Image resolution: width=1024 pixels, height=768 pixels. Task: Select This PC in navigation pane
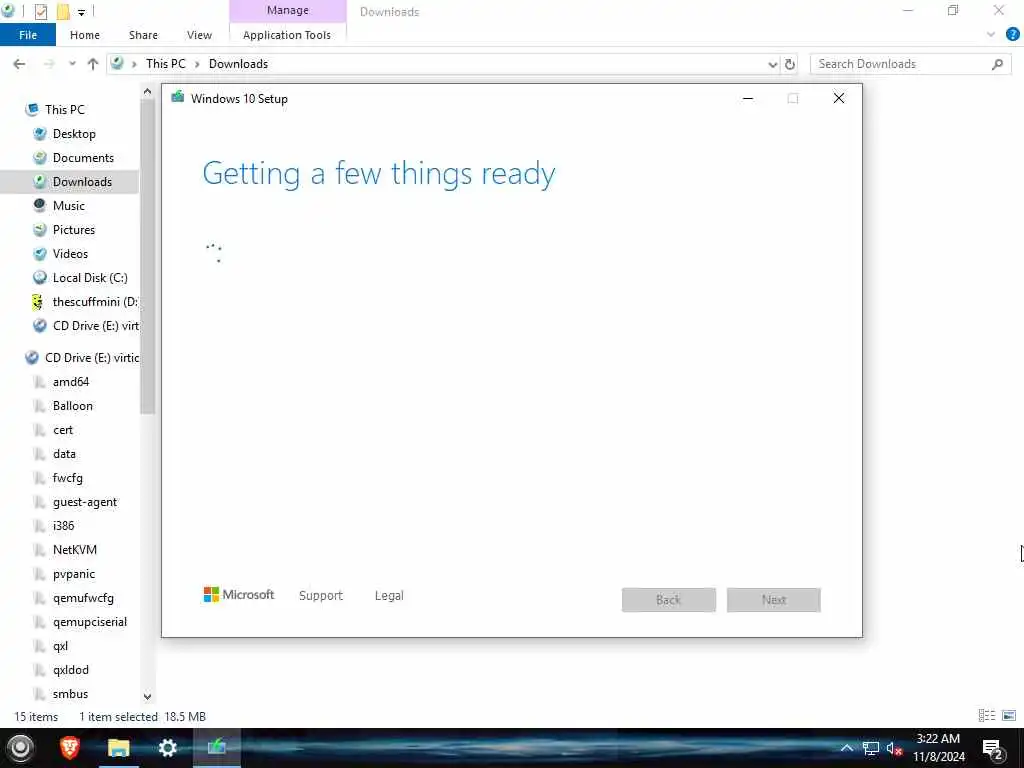[x=65, y=110]
